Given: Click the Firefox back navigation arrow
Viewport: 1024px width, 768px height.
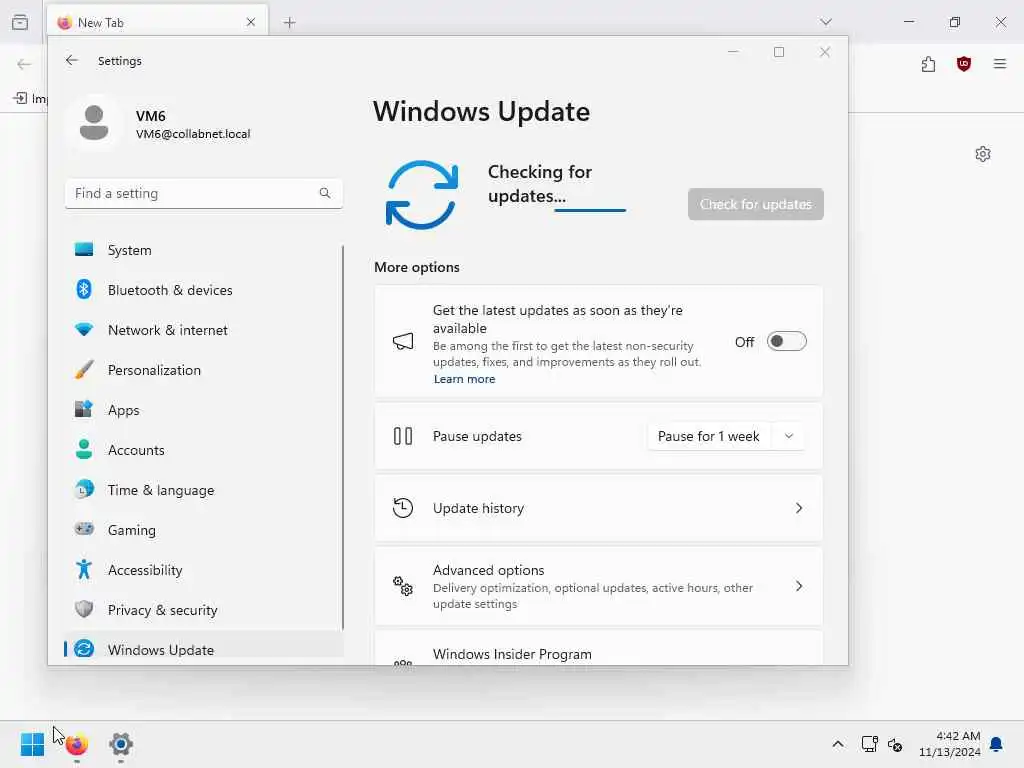Looking at the screenshot, I should coord(24,64).
